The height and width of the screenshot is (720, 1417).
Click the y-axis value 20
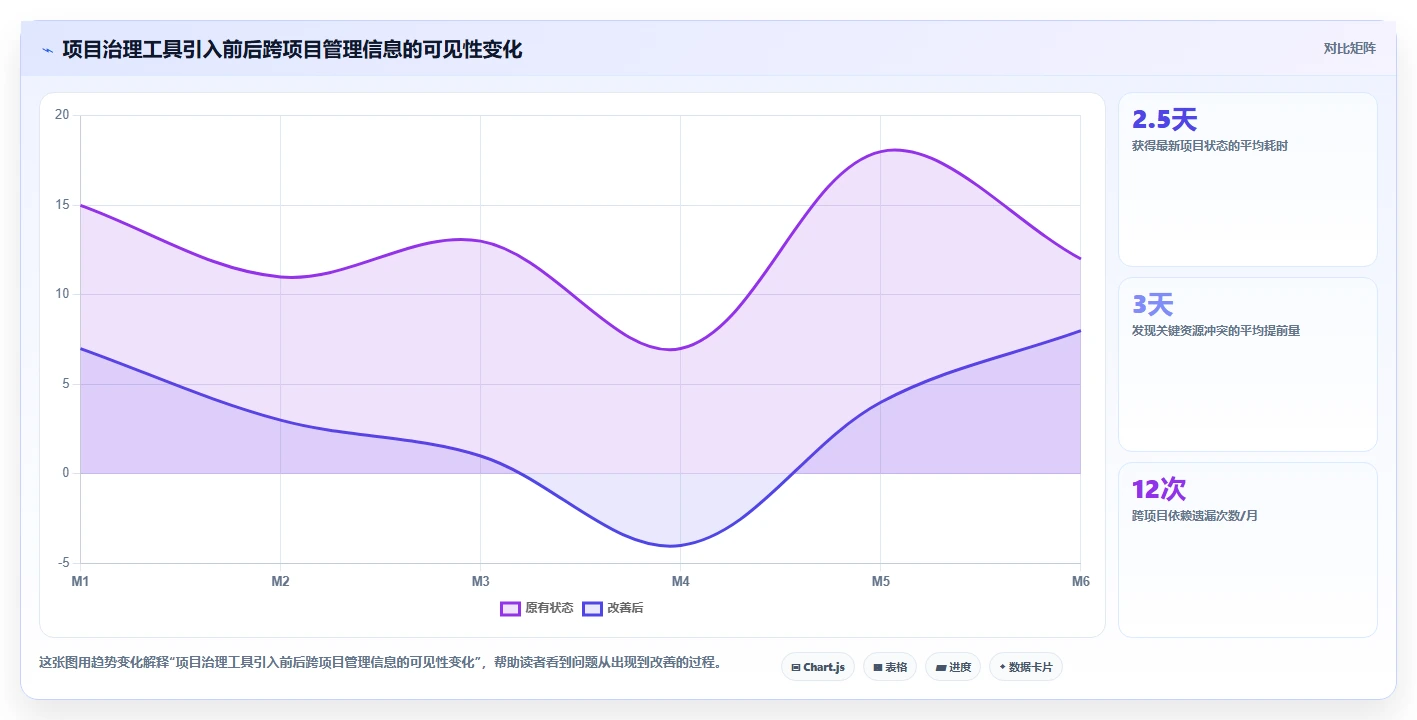(62, 115)
